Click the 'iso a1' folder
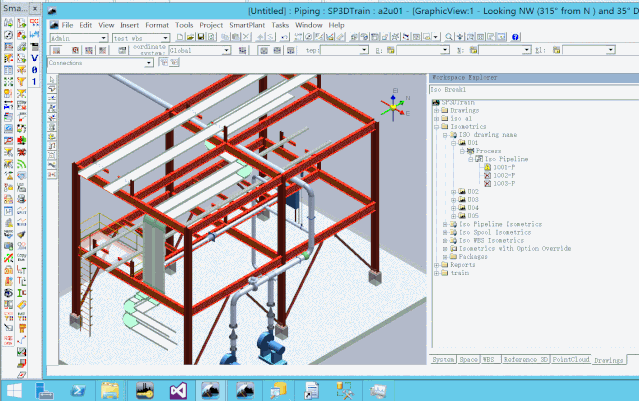Image resolution: width=639 pixels, height=401 pixels. pyautogui.click(x=461, y=119)
